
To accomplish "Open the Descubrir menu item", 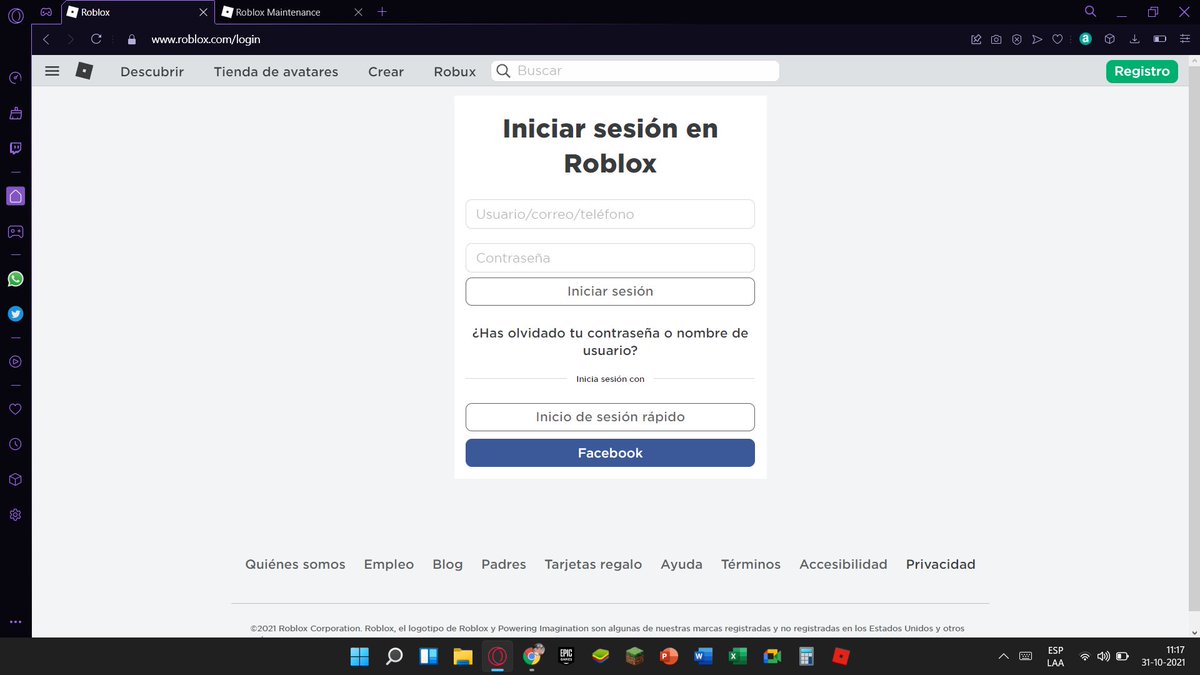I will coord(152,72).
